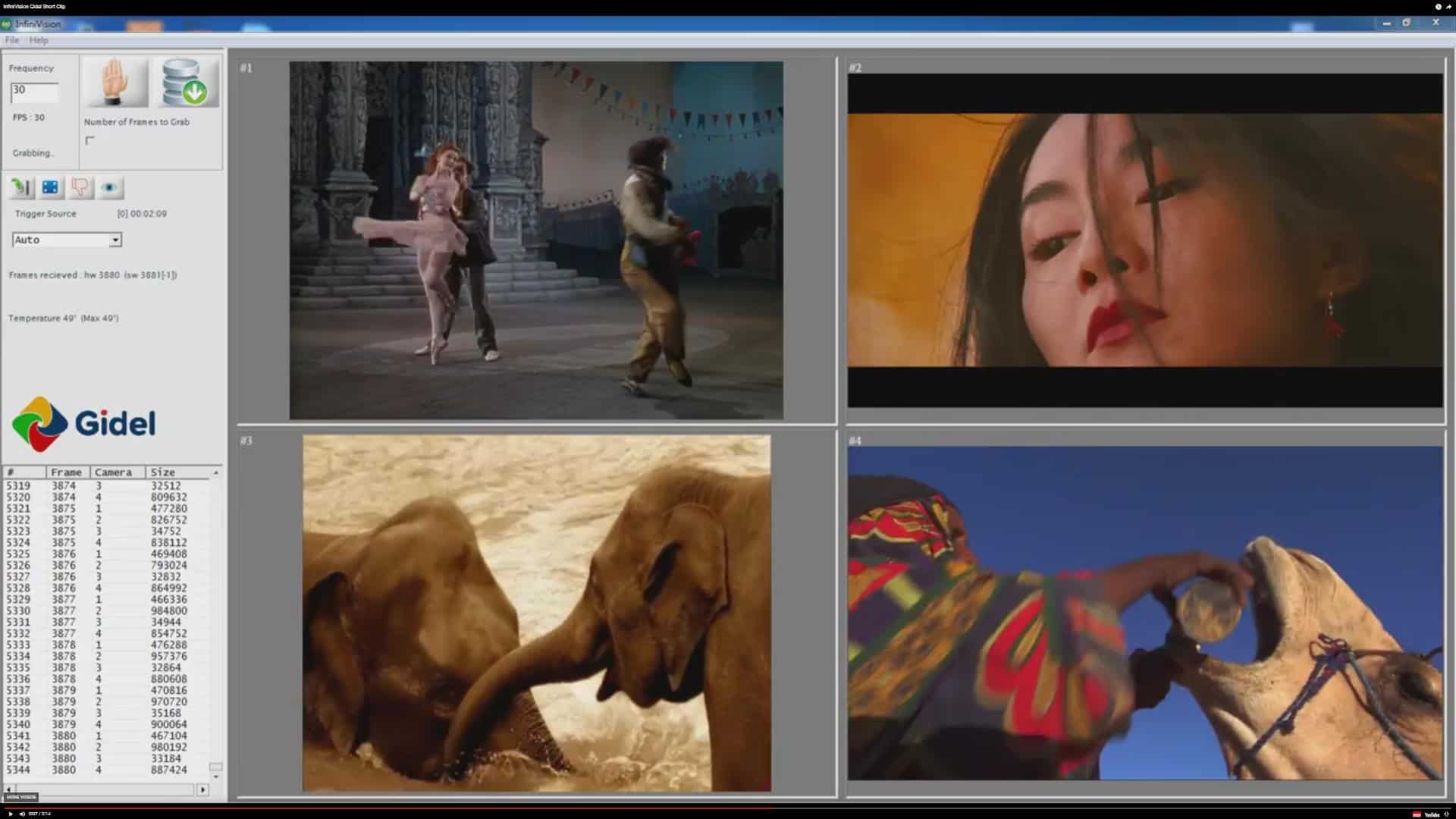The image size is (1456, 819).
Task: Select the green grab start icon
Action: 20,187
